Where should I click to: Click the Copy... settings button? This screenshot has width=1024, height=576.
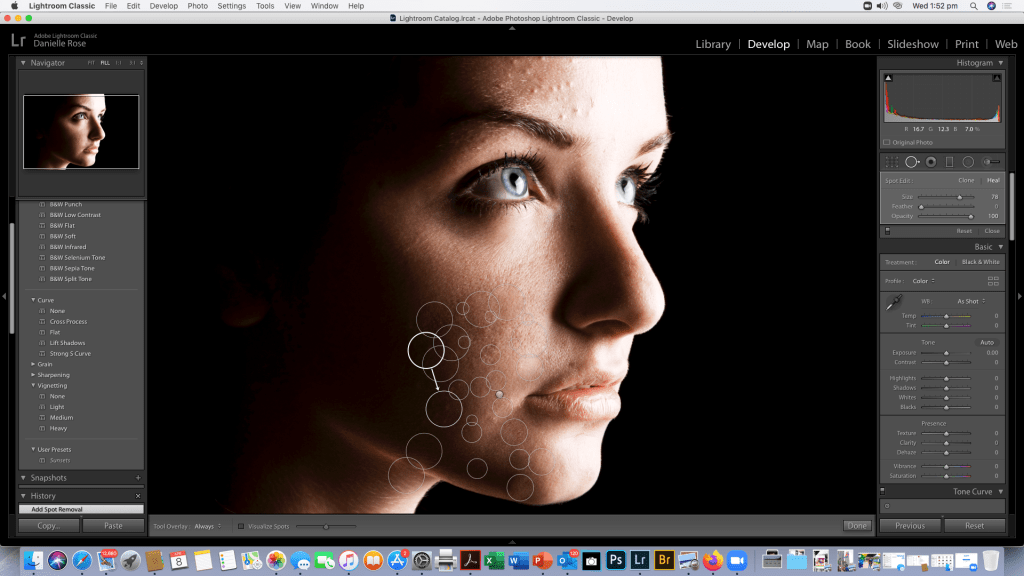[x=48, y=526]
